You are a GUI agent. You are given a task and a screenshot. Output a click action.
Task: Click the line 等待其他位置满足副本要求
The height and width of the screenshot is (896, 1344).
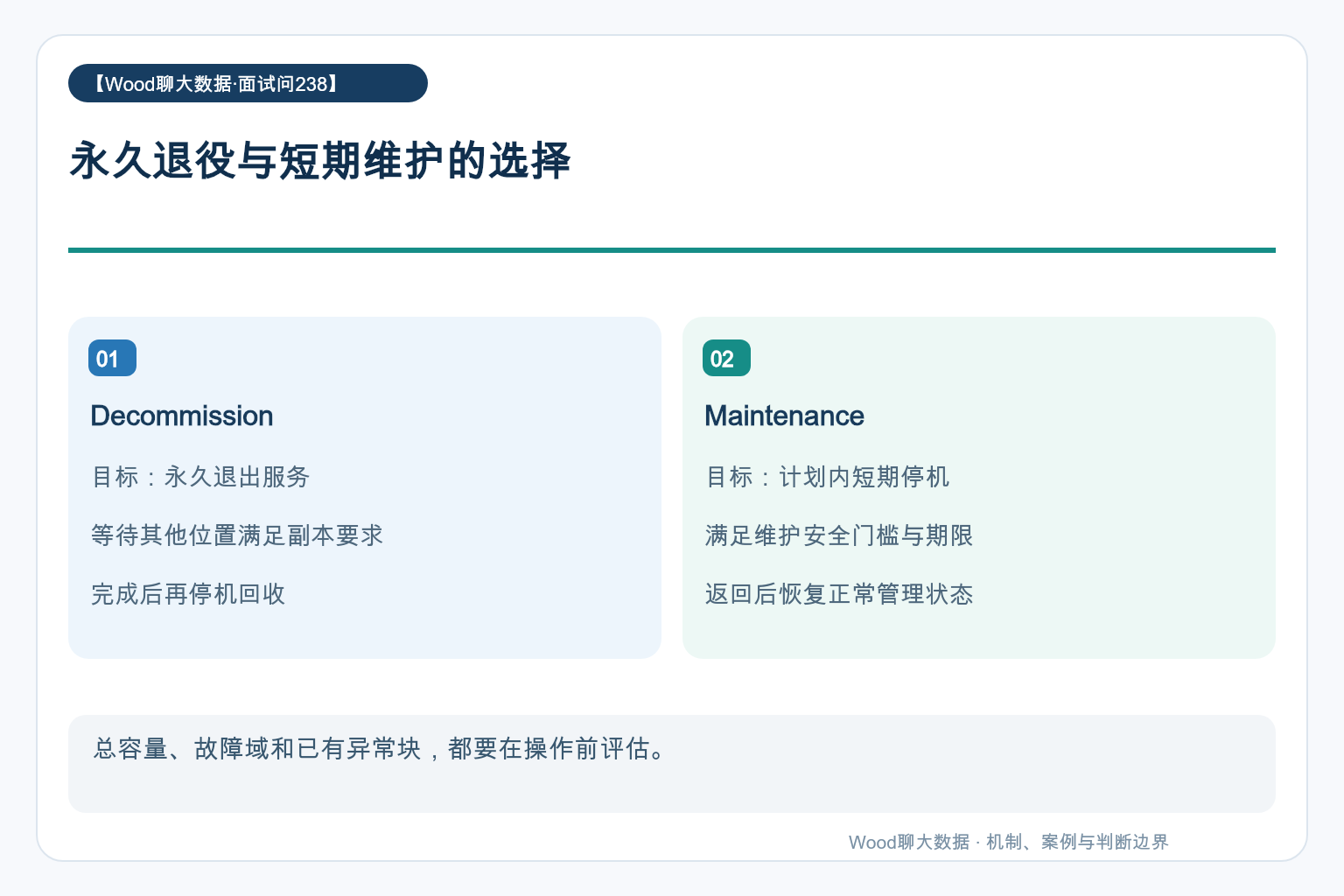click(237, 535)
